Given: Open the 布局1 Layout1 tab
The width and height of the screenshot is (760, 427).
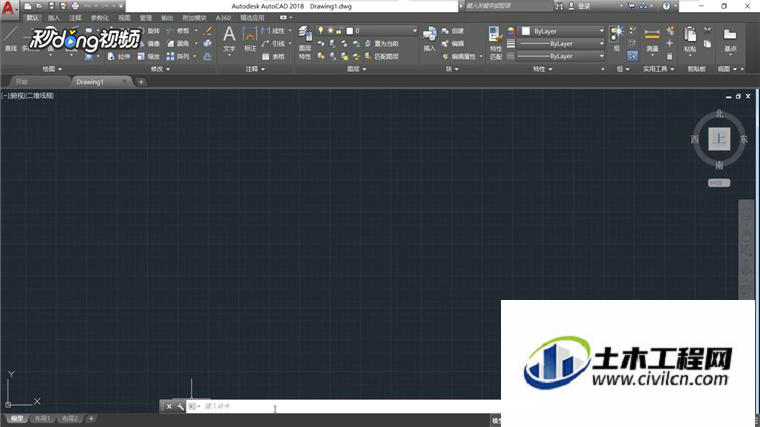Looking at the screenshot, I should (42, 418).
